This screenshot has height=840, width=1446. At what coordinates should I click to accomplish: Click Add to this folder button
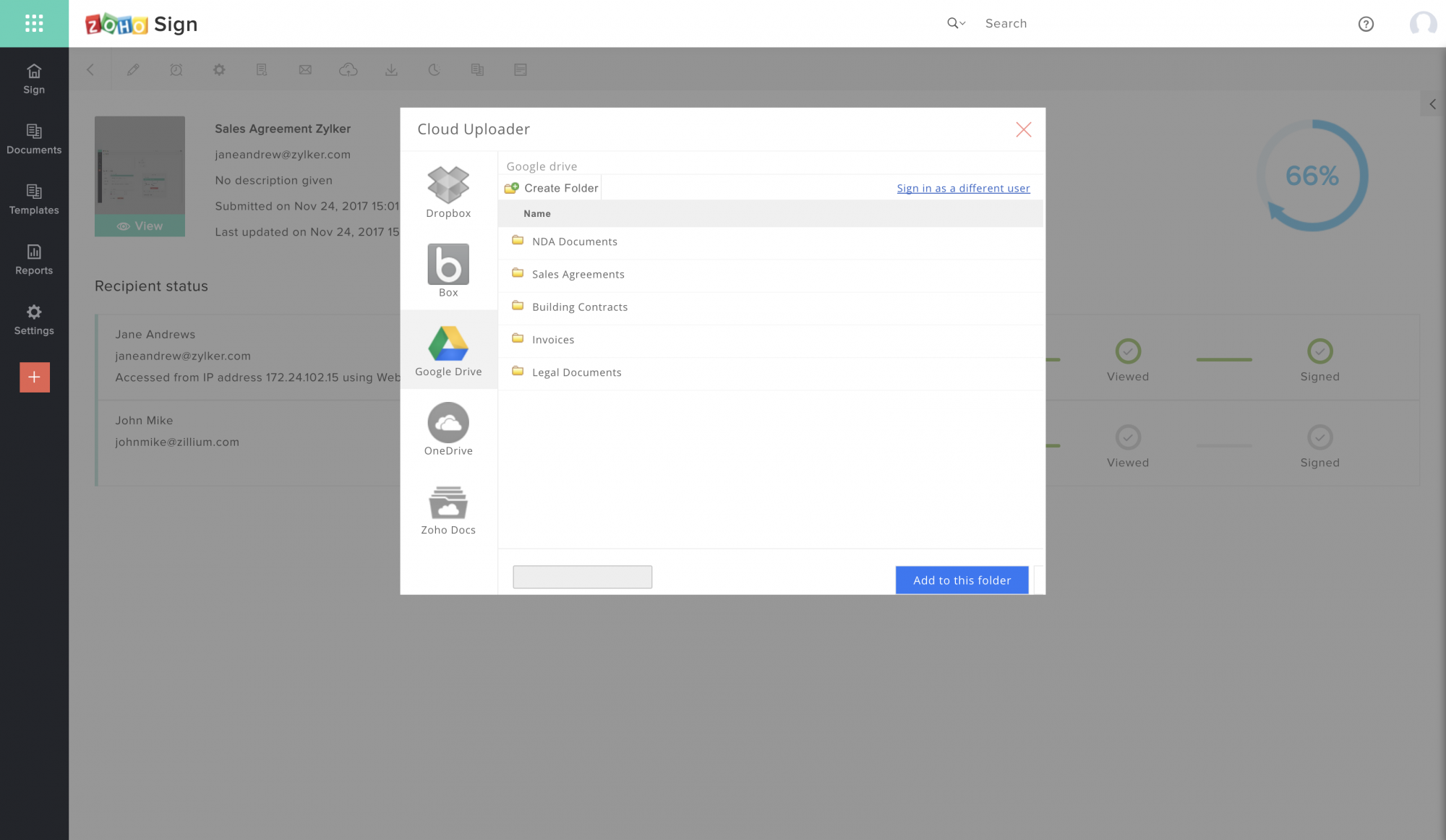(x=962, y=580)
